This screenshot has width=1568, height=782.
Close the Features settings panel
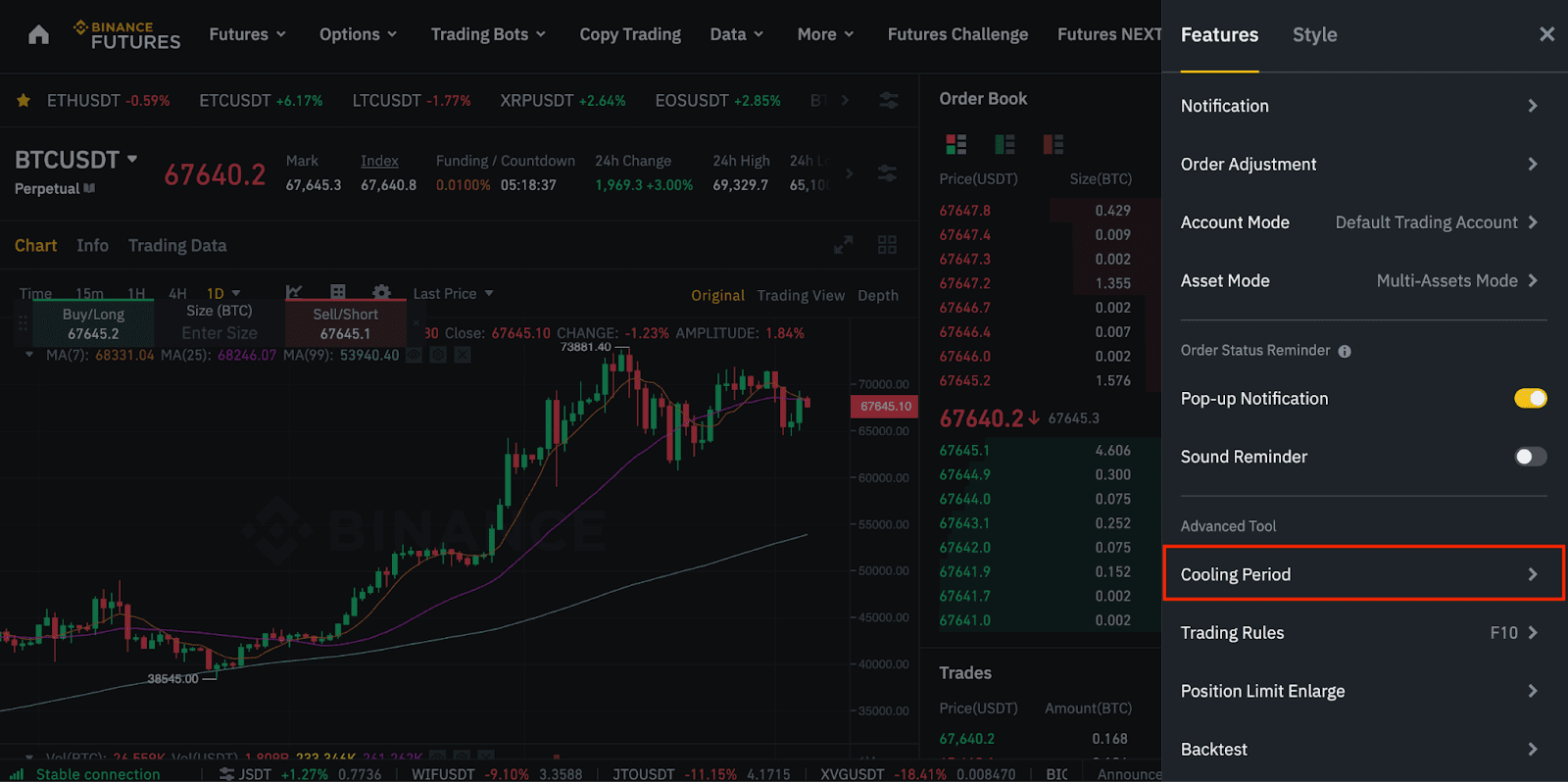point(1546,34)
